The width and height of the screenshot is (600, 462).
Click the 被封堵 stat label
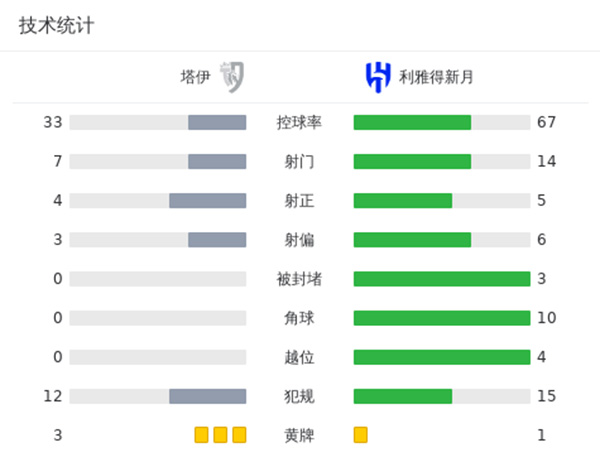(x=299, y=279)
